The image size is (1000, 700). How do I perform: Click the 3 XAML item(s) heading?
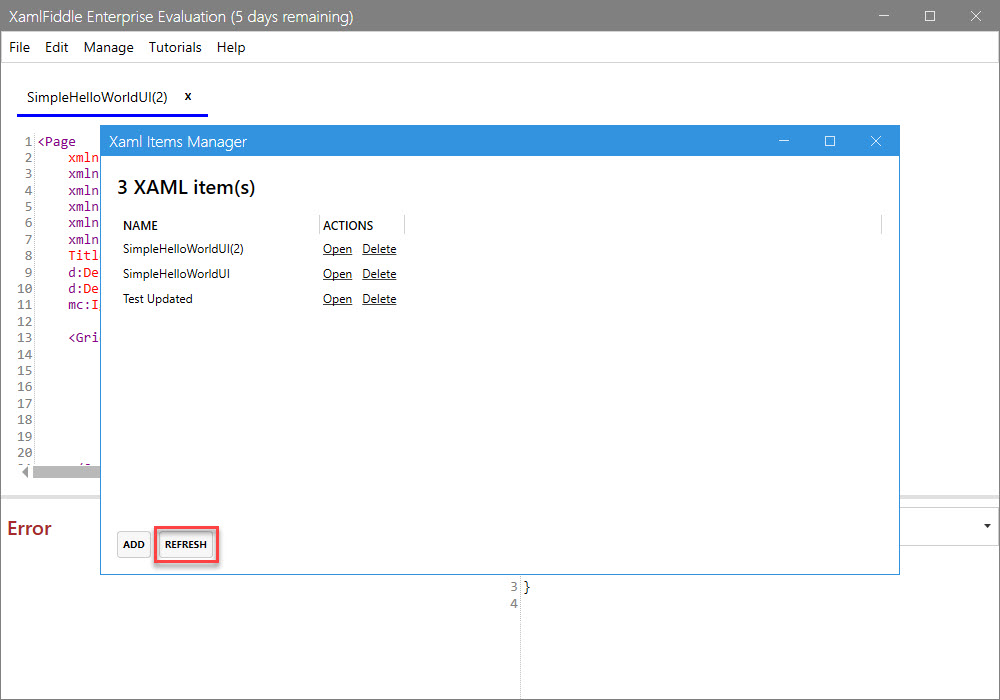186,187
